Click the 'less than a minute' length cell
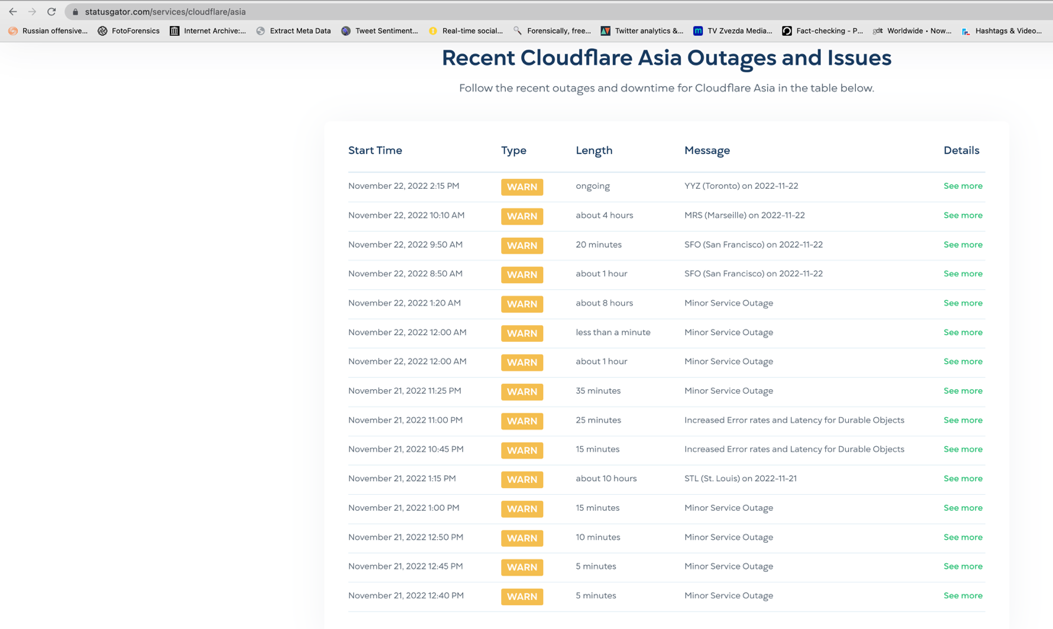This screenshot has height=629, width=1053. click(613, 332)
